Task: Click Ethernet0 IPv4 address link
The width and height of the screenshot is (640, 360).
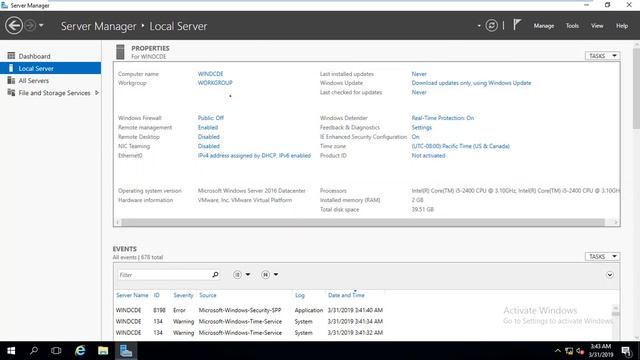Action: pyautogui.click(x=254, y=156)
